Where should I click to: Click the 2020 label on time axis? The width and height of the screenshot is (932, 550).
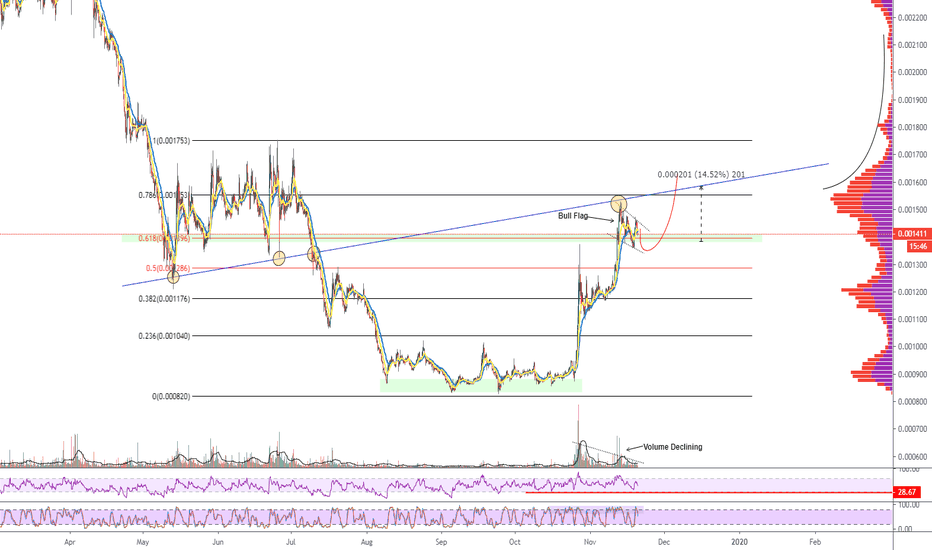(x=739, y=542)
